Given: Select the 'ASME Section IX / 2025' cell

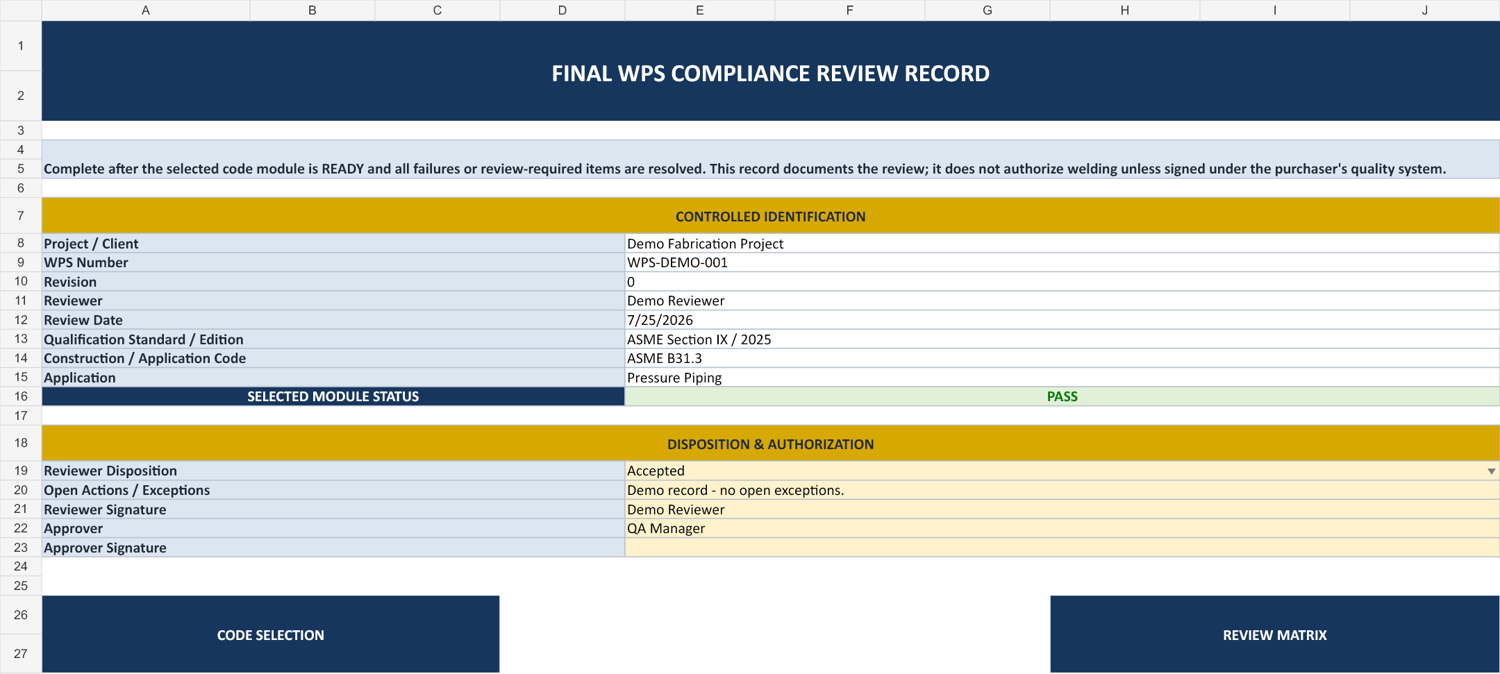Looking at the screenshot, I should pos(1062,339).
